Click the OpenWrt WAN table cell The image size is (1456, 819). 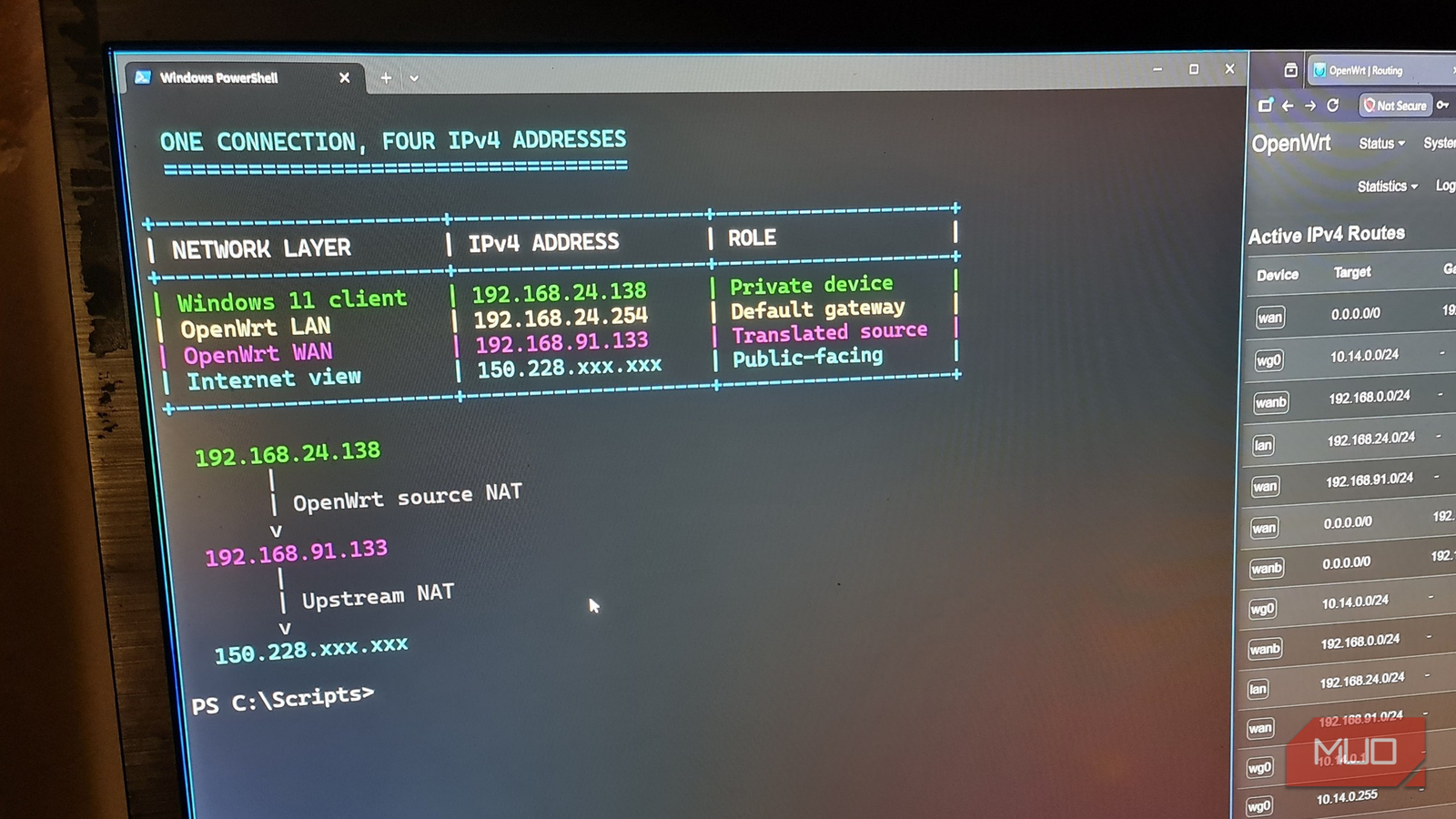pyautogui.click(x=258, y=354)
